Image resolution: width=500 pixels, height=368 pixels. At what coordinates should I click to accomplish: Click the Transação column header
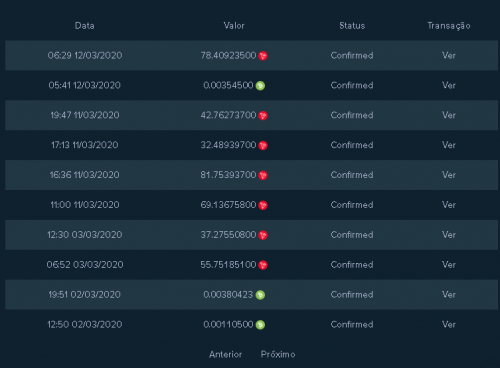449,26
